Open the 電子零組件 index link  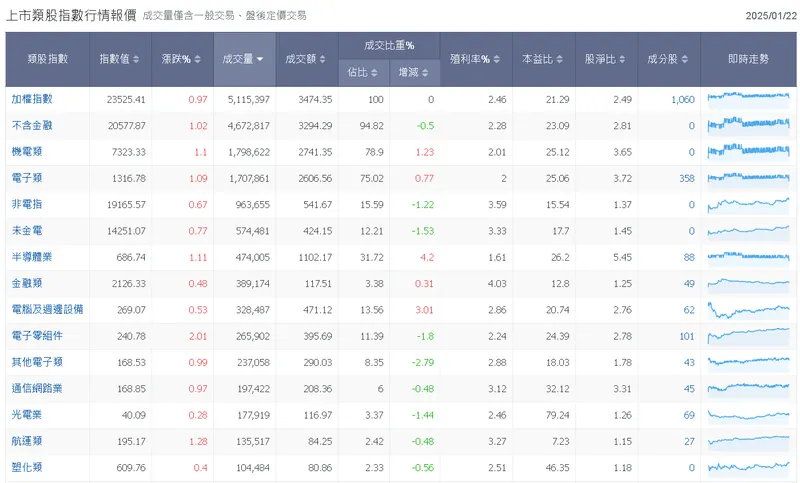(37, 336)
